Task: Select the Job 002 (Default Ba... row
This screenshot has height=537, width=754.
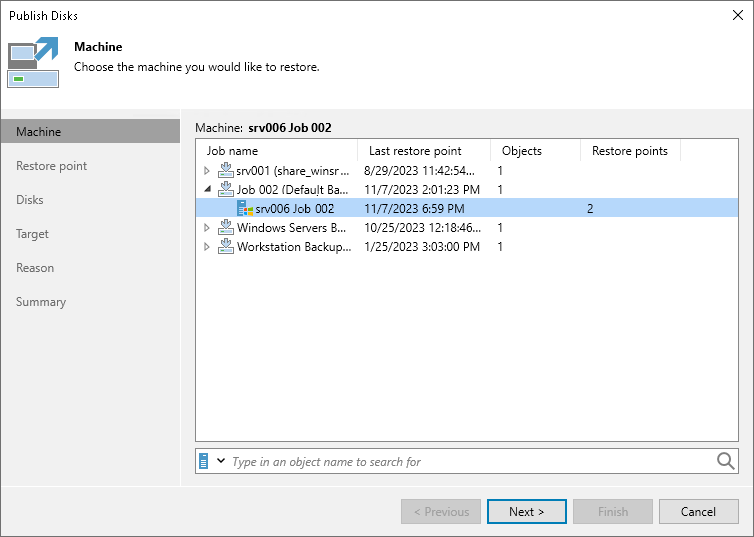Action: [466, 189]
